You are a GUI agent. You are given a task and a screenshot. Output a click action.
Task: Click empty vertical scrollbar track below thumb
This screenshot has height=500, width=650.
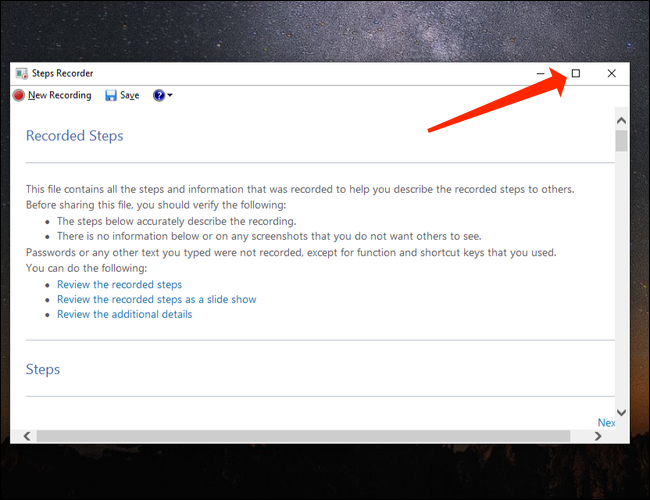pyautogui.click(x=622, y=280)
